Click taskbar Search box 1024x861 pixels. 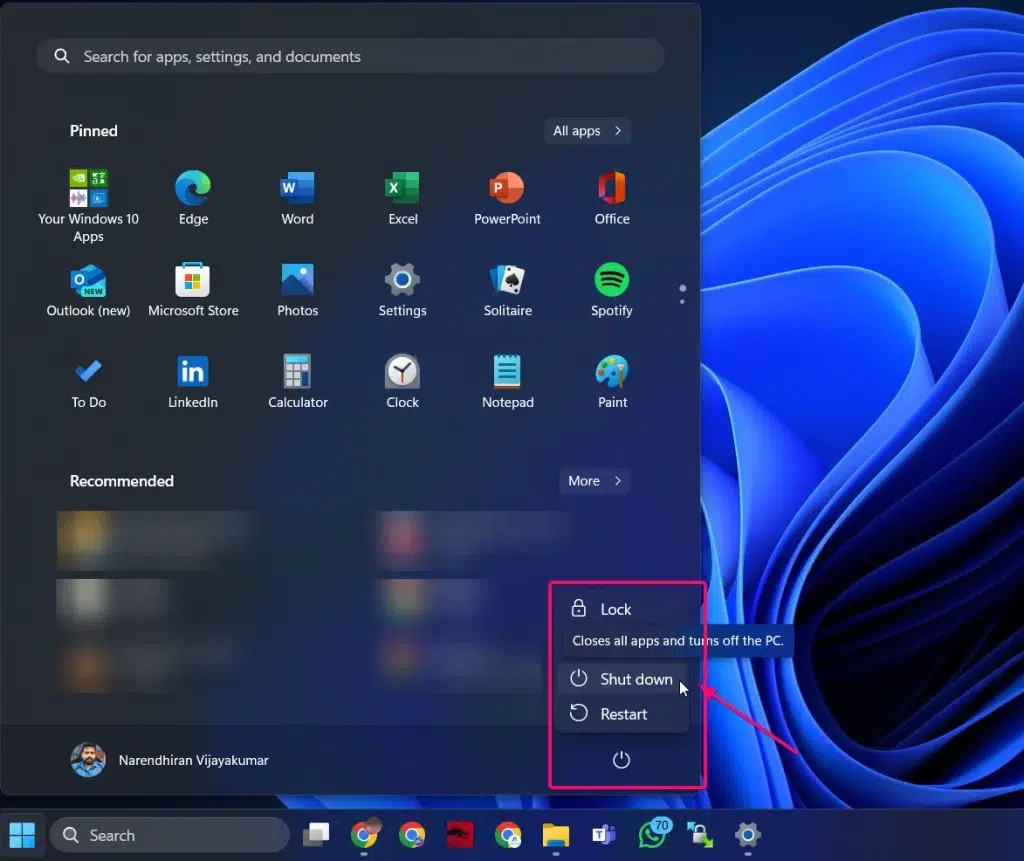point(170,835)
